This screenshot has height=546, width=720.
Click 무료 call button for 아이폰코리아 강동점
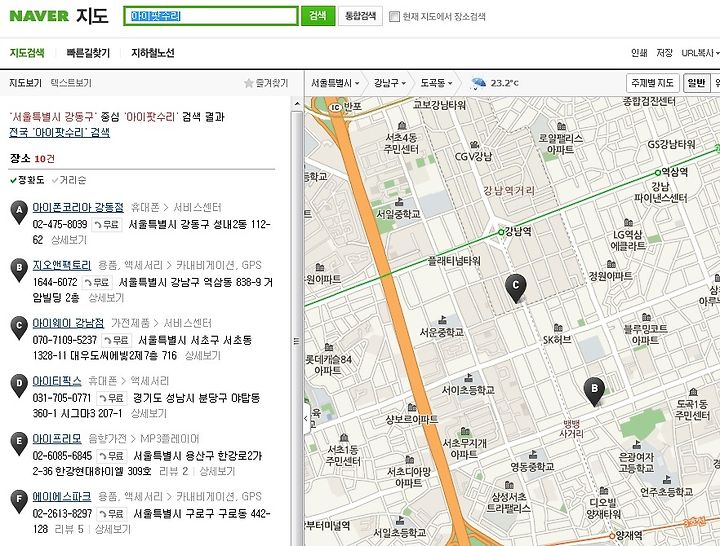(x=107, y=225)
